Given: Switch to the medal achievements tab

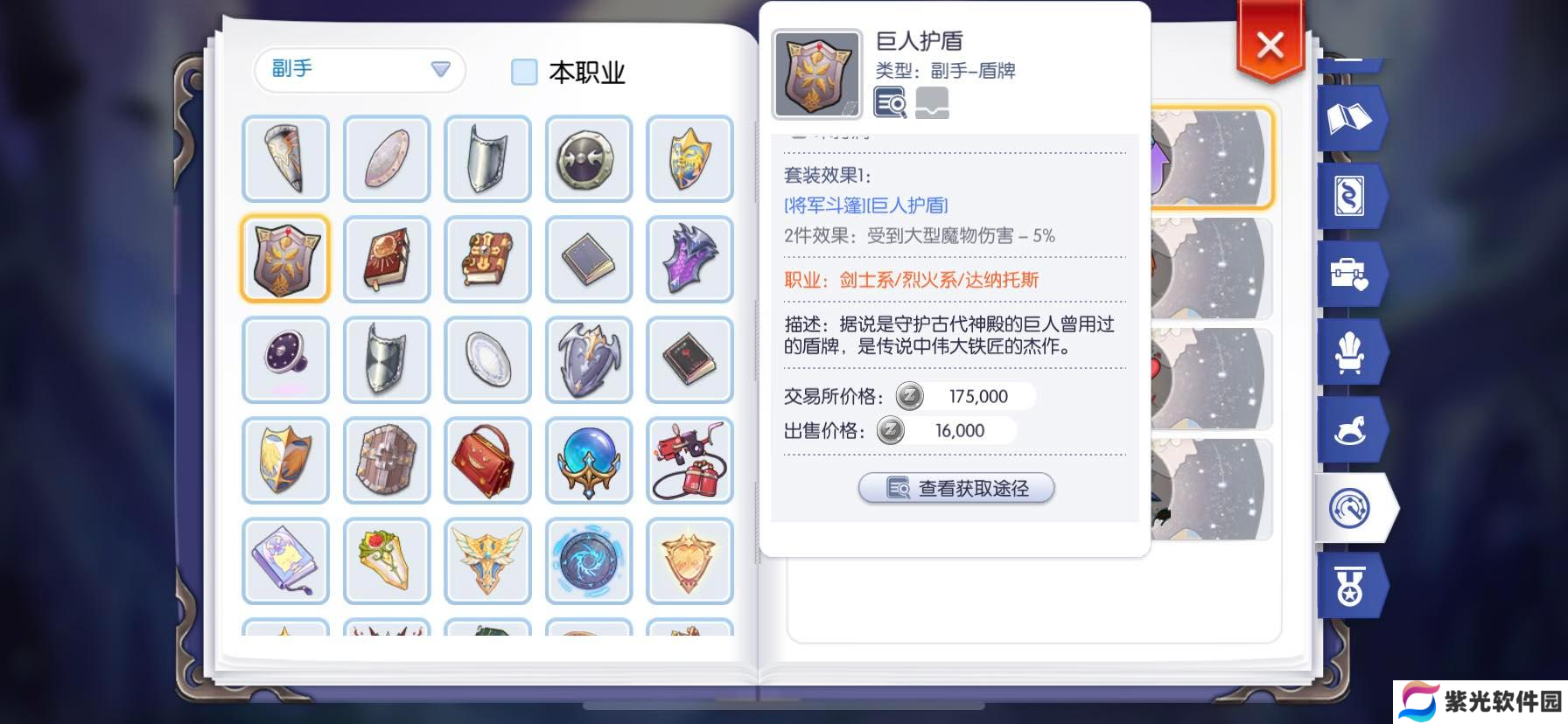Looking at the screenshot, I should 1349,586.
